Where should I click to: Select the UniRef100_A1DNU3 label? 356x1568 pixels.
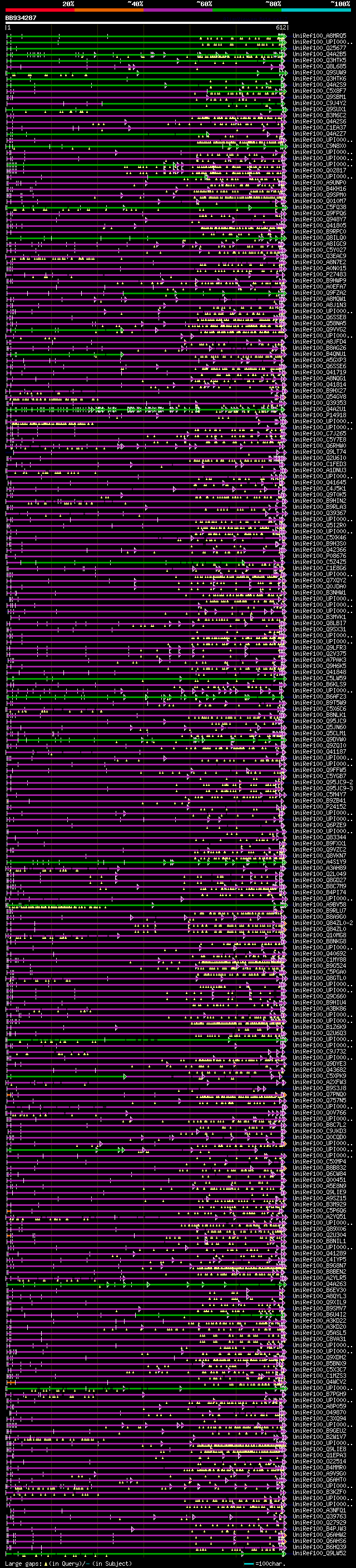(x=319, y=470)
